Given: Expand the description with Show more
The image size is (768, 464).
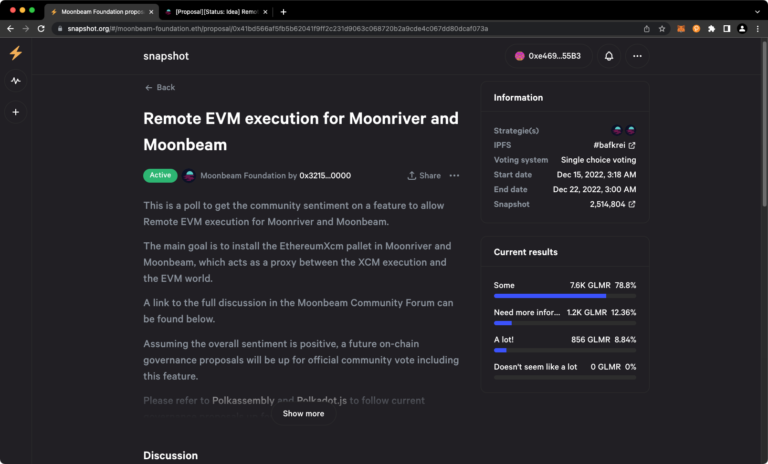Looking at the screenshot, I should 303,414.
